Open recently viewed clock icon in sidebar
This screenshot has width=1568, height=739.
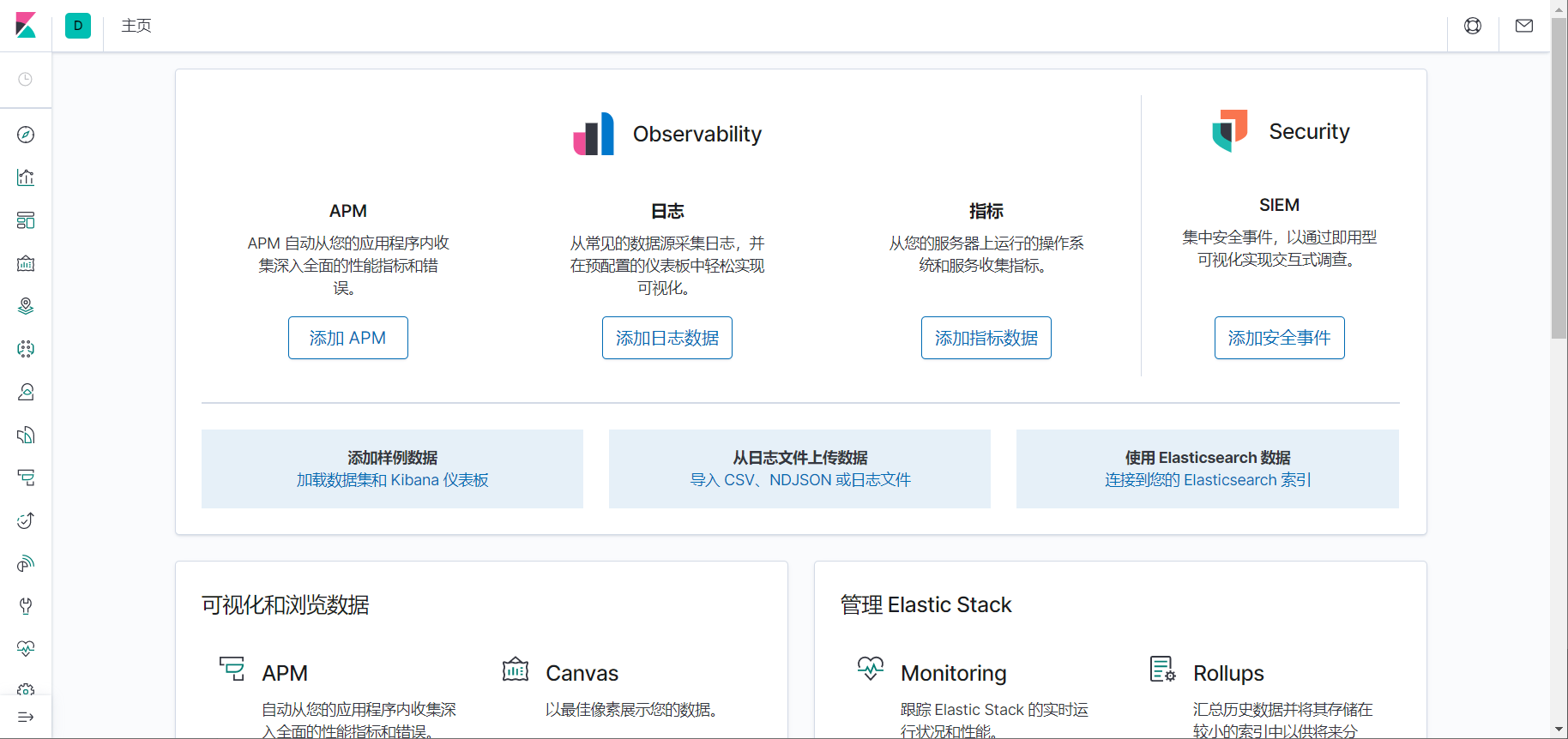[26, 80]
